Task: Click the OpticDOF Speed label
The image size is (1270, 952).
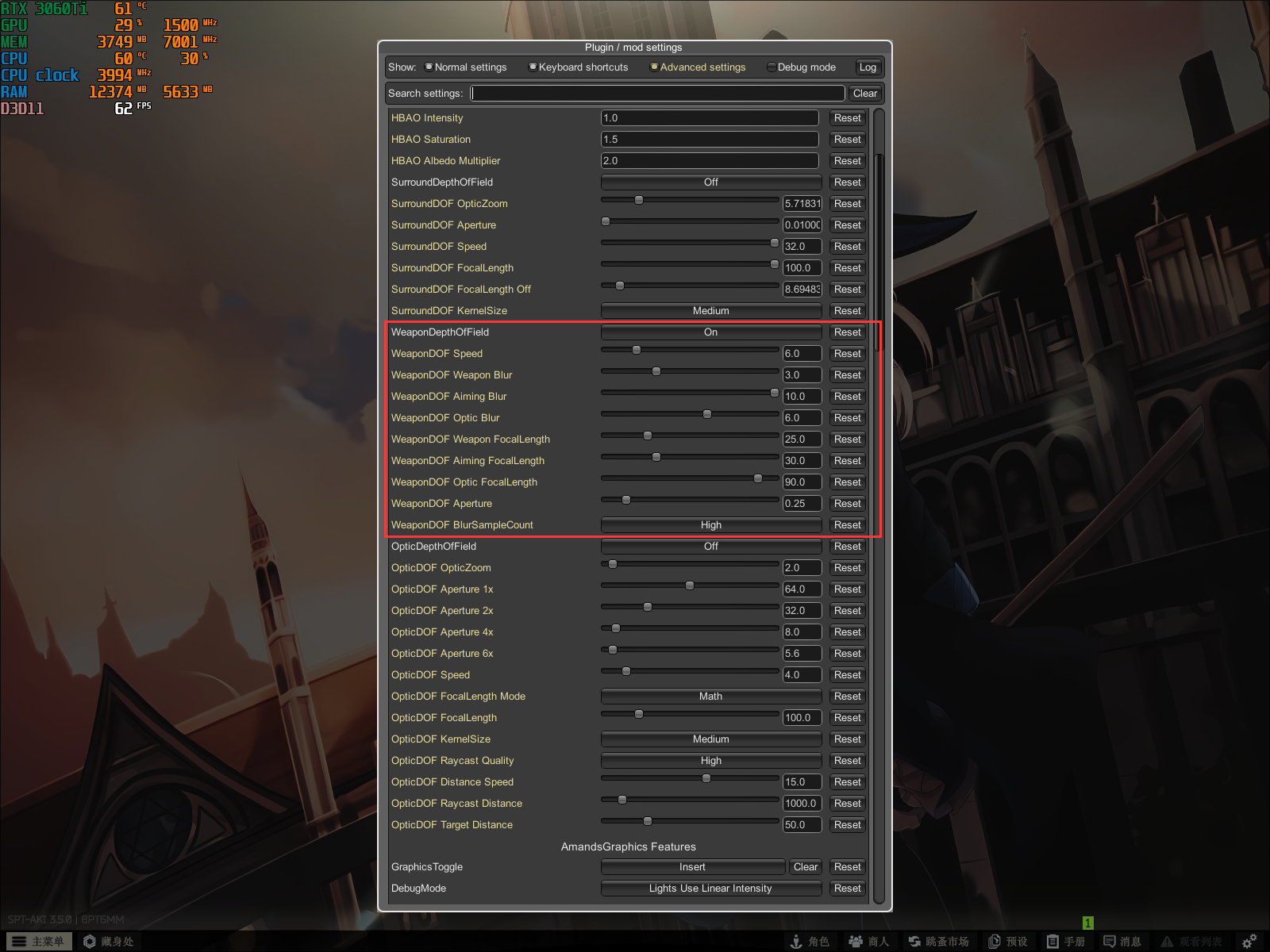Action: (x=430, y=675)
